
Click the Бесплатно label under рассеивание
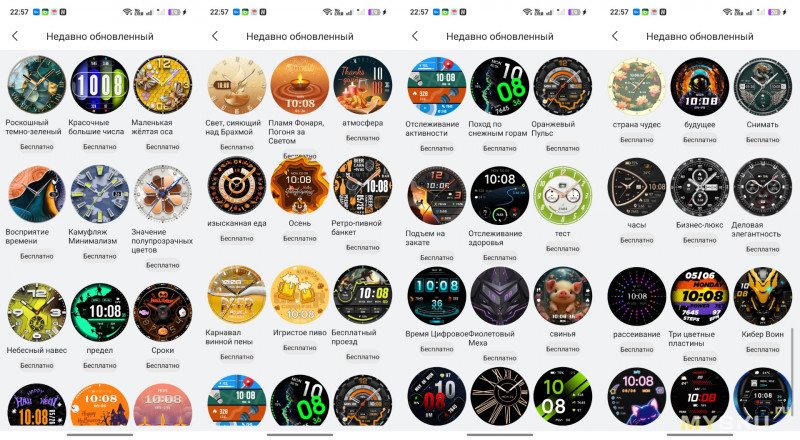point(637,349)
